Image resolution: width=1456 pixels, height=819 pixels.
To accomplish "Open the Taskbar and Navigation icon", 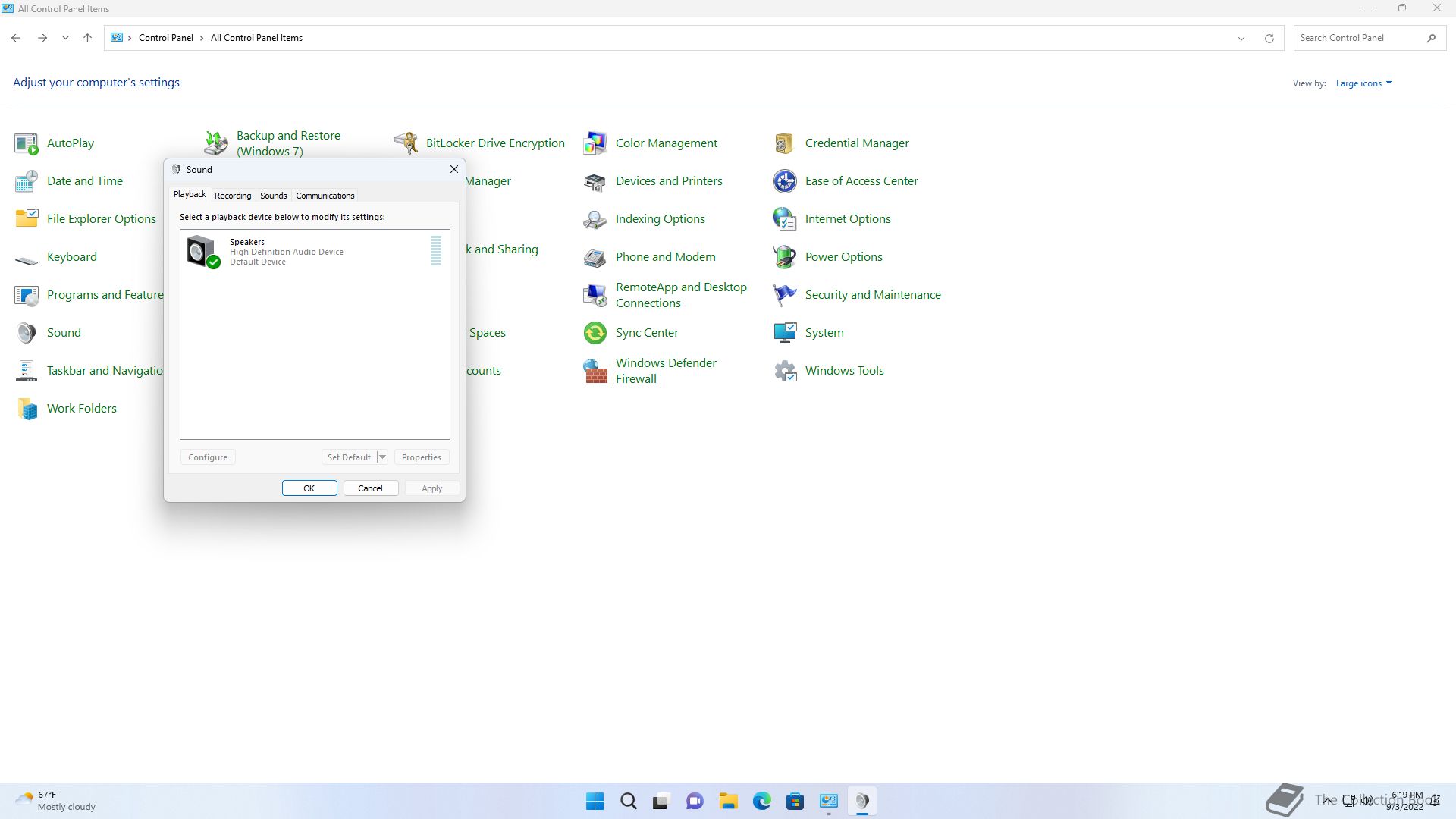I will click(x=27, y=371).
